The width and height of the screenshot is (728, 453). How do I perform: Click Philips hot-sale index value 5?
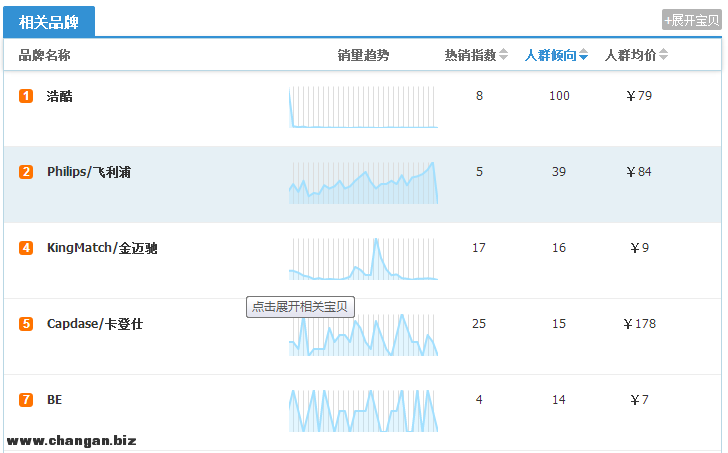click(x=479, y=172)
